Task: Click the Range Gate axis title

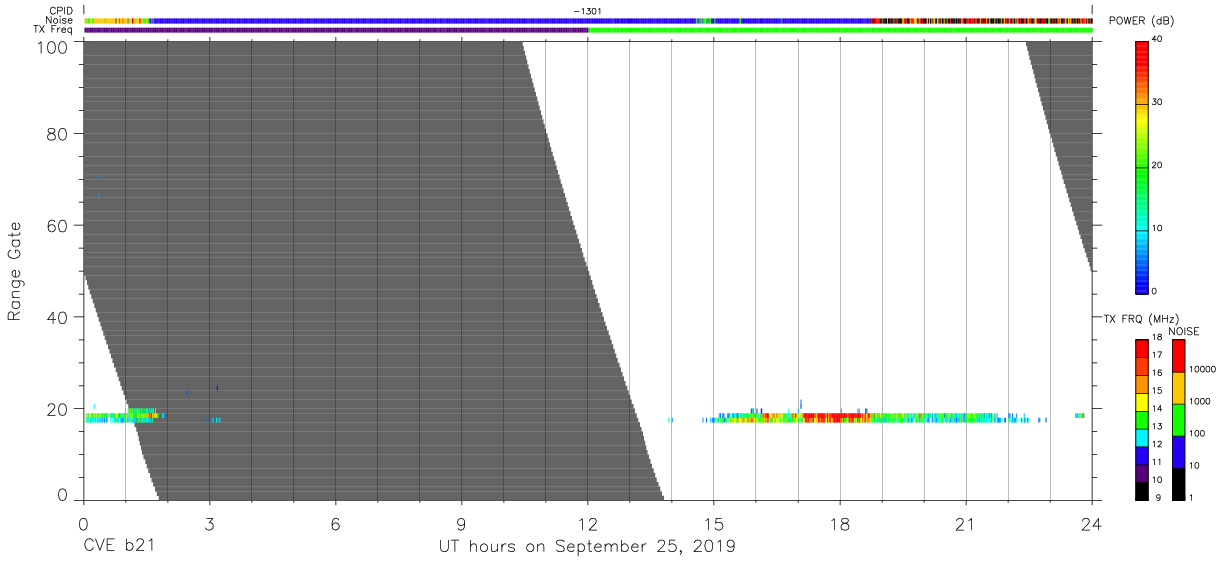Action: pos(15,271)
